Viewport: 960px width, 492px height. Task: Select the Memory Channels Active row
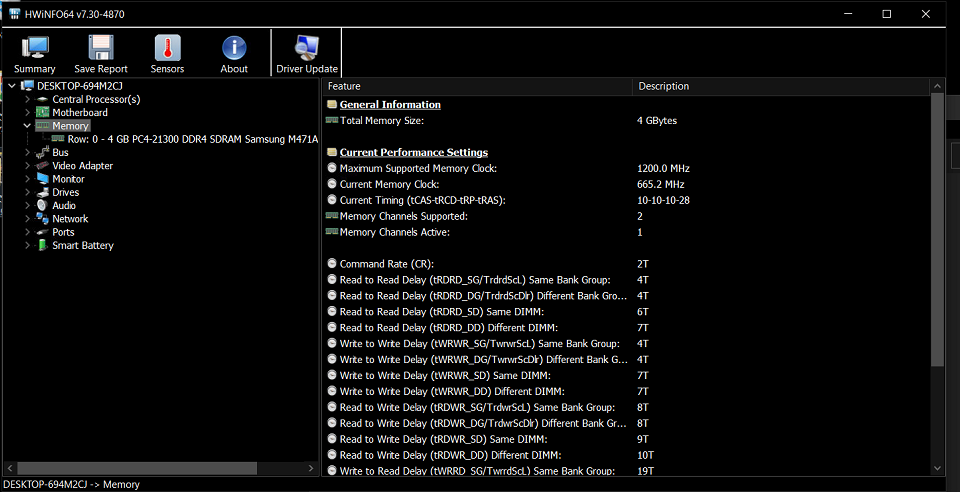point(626,232)
